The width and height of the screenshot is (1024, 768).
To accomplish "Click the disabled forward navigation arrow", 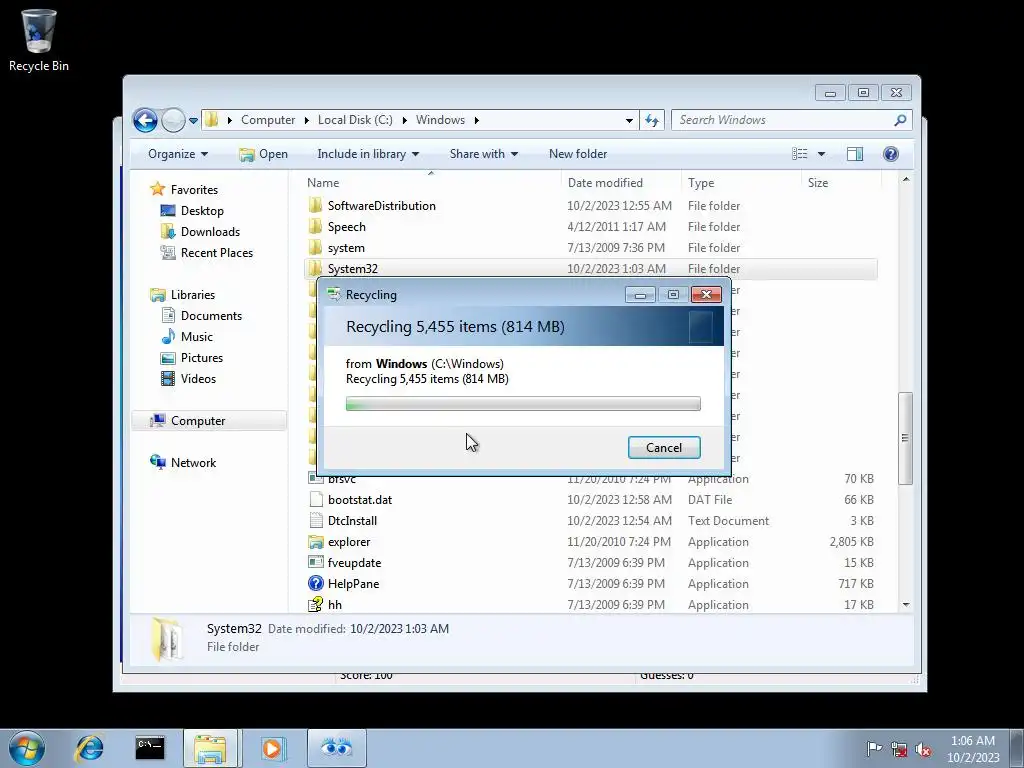I will point(173,120).
